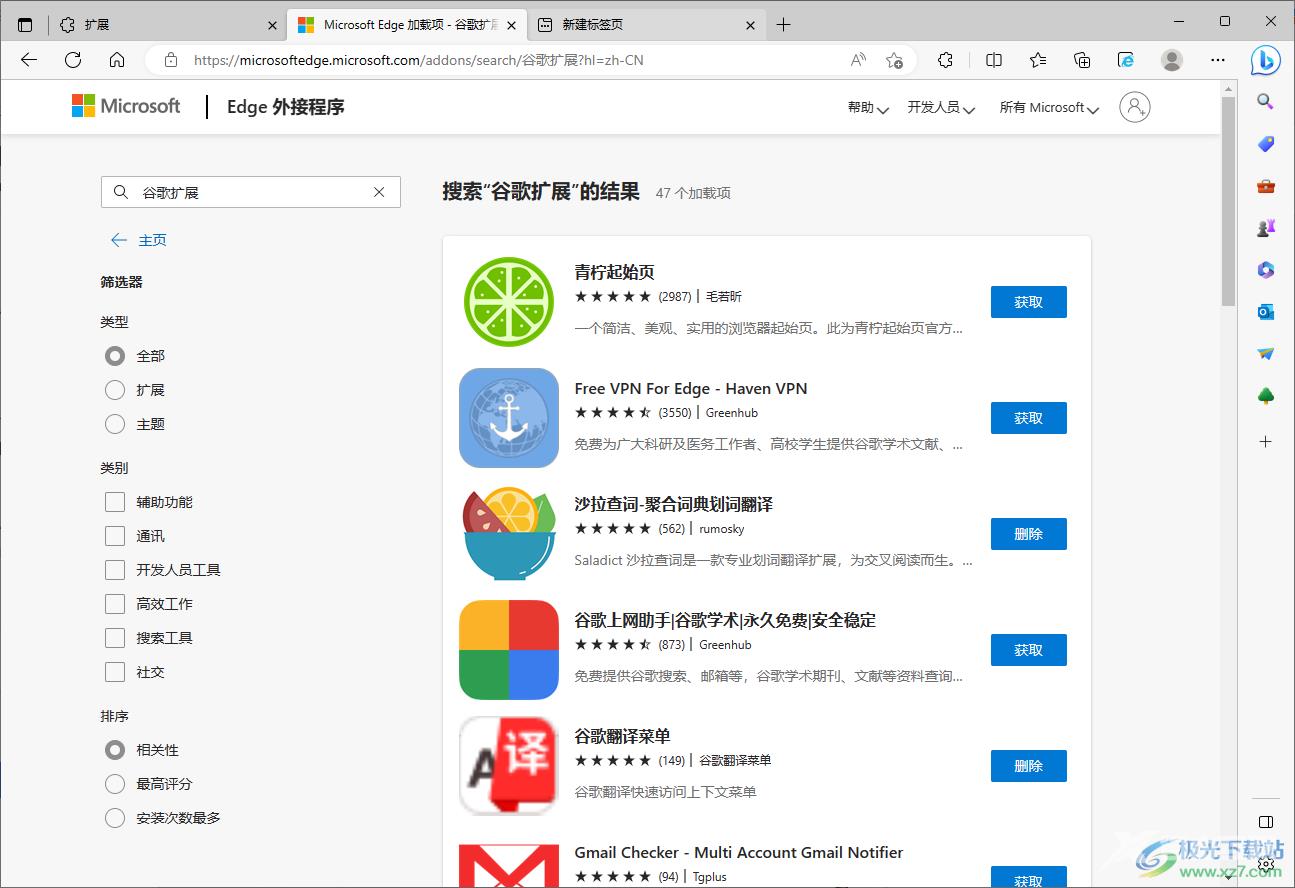Screen dimensions: 1295x888
Task: Open Collections panel
Action: tap(1082, 60)
